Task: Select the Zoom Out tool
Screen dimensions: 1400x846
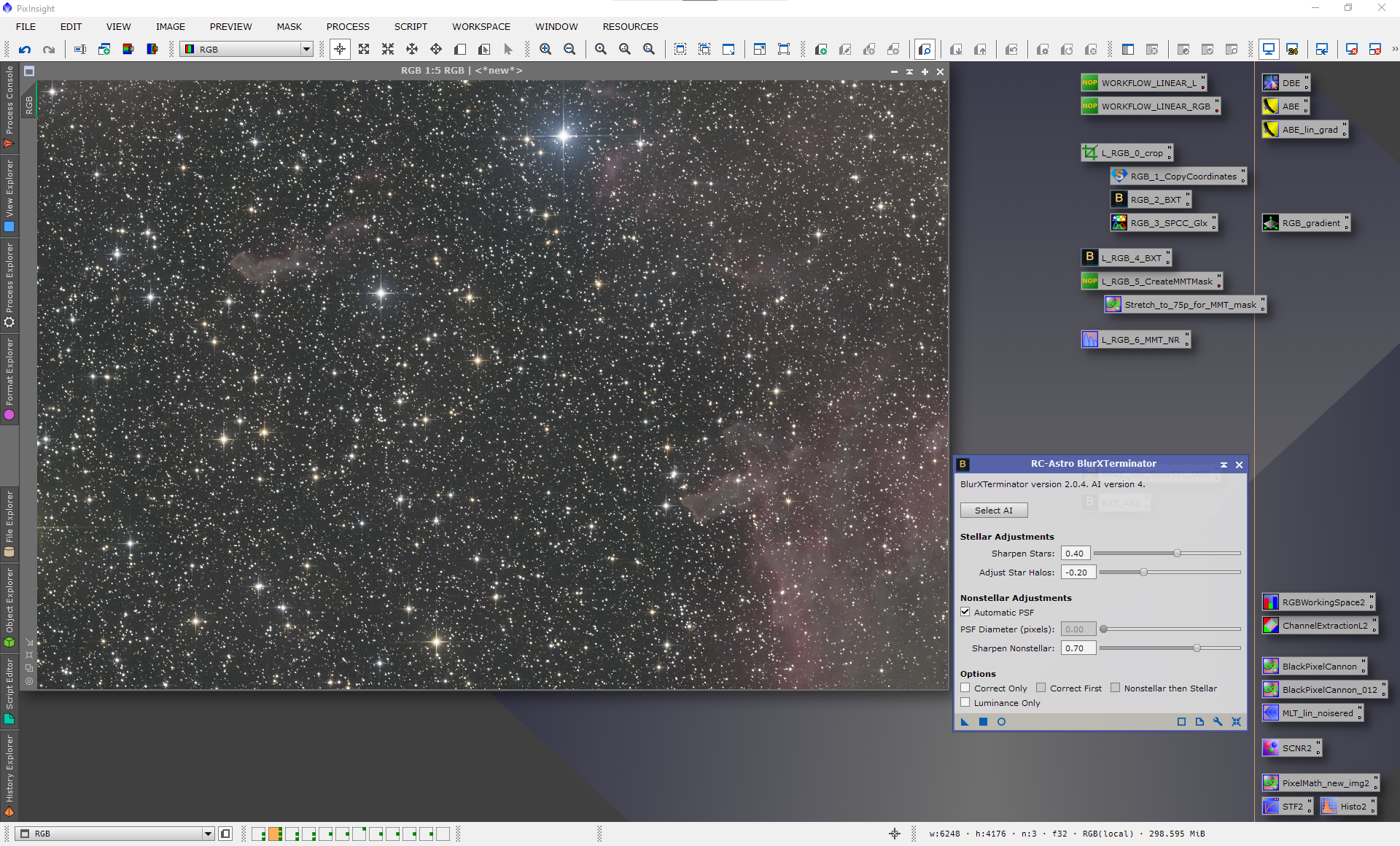Action: 569,50
